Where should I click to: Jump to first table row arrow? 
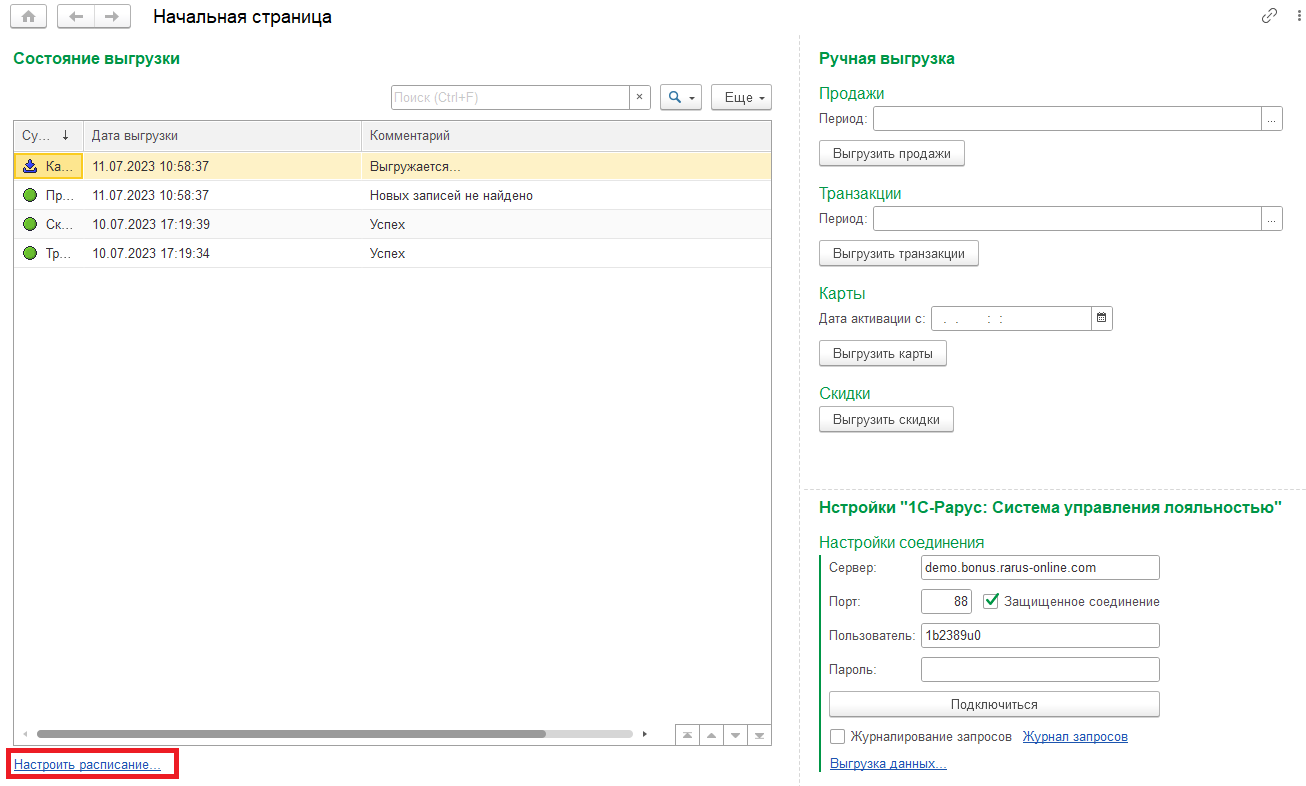pos(688,735)
